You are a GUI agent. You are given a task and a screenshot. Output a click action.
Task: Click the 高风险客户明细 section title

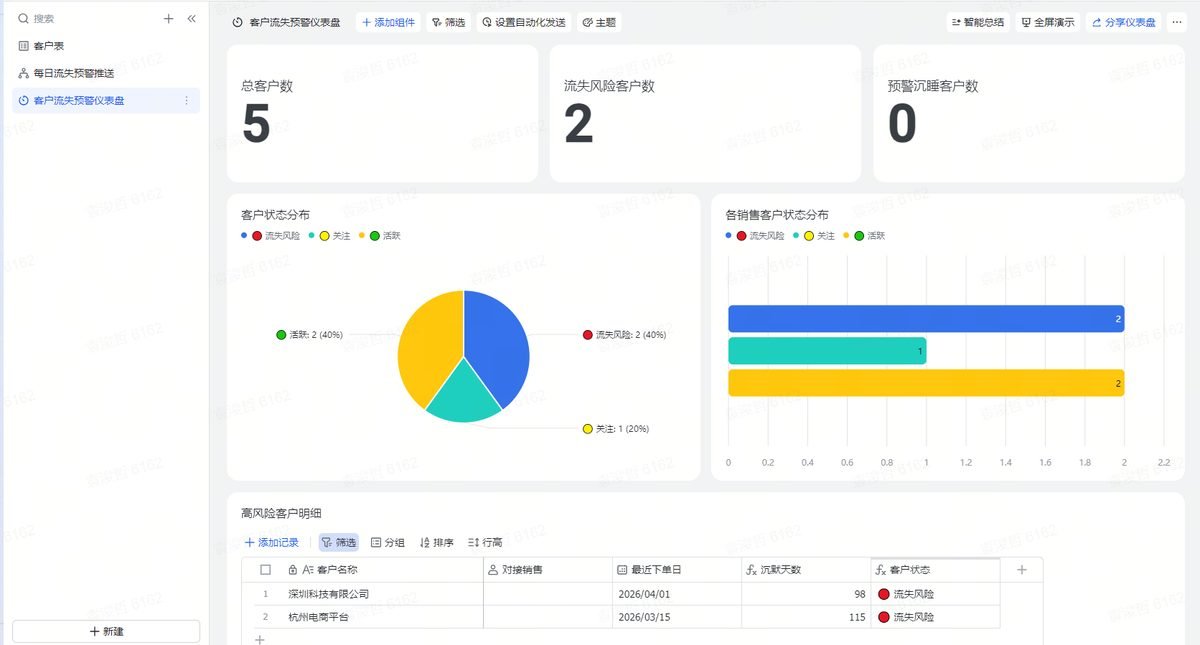[x=281, y=513]
